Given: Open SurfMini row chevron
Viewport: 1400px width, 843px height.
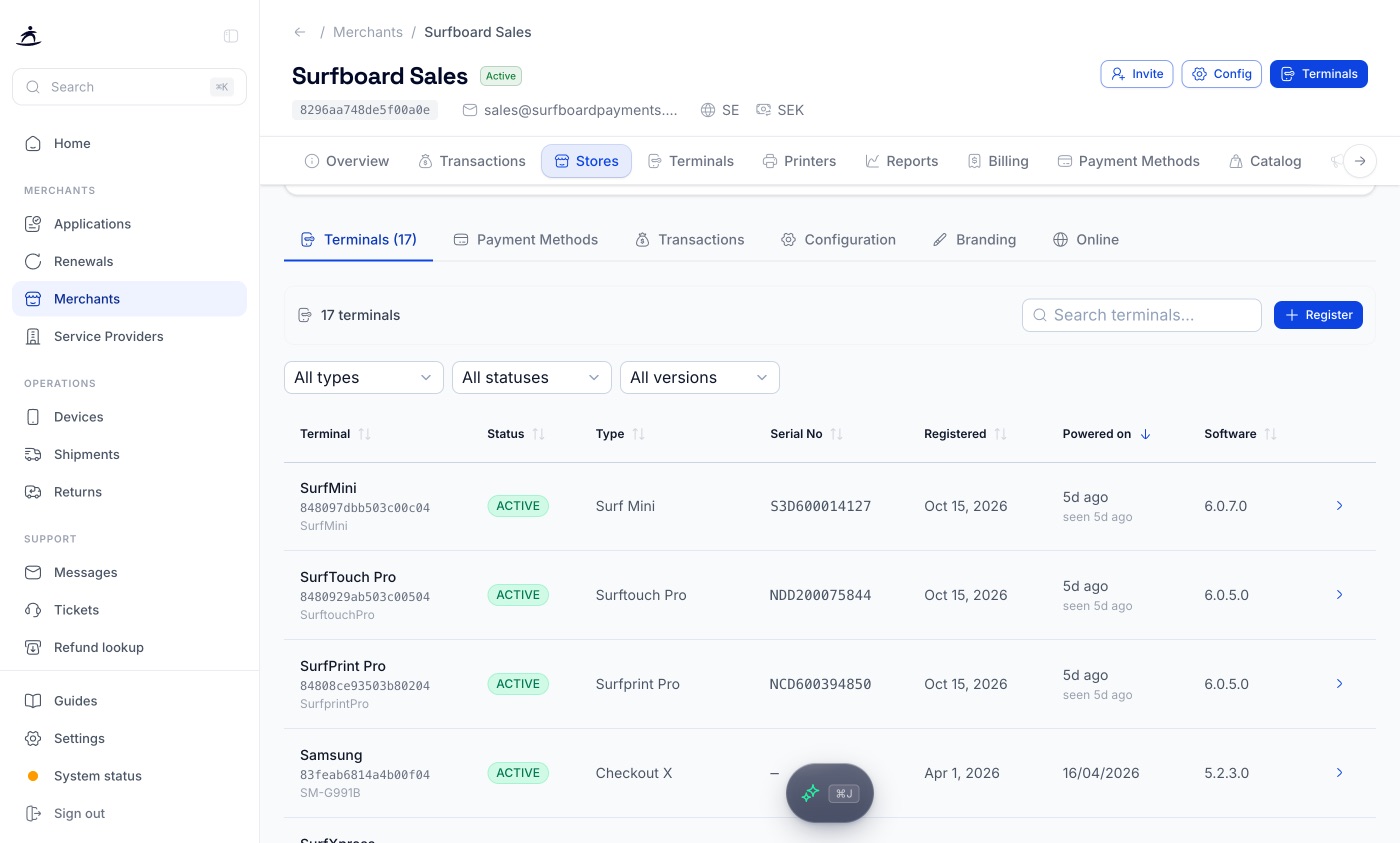Looking at the screenshot, I should (1340, 506).
